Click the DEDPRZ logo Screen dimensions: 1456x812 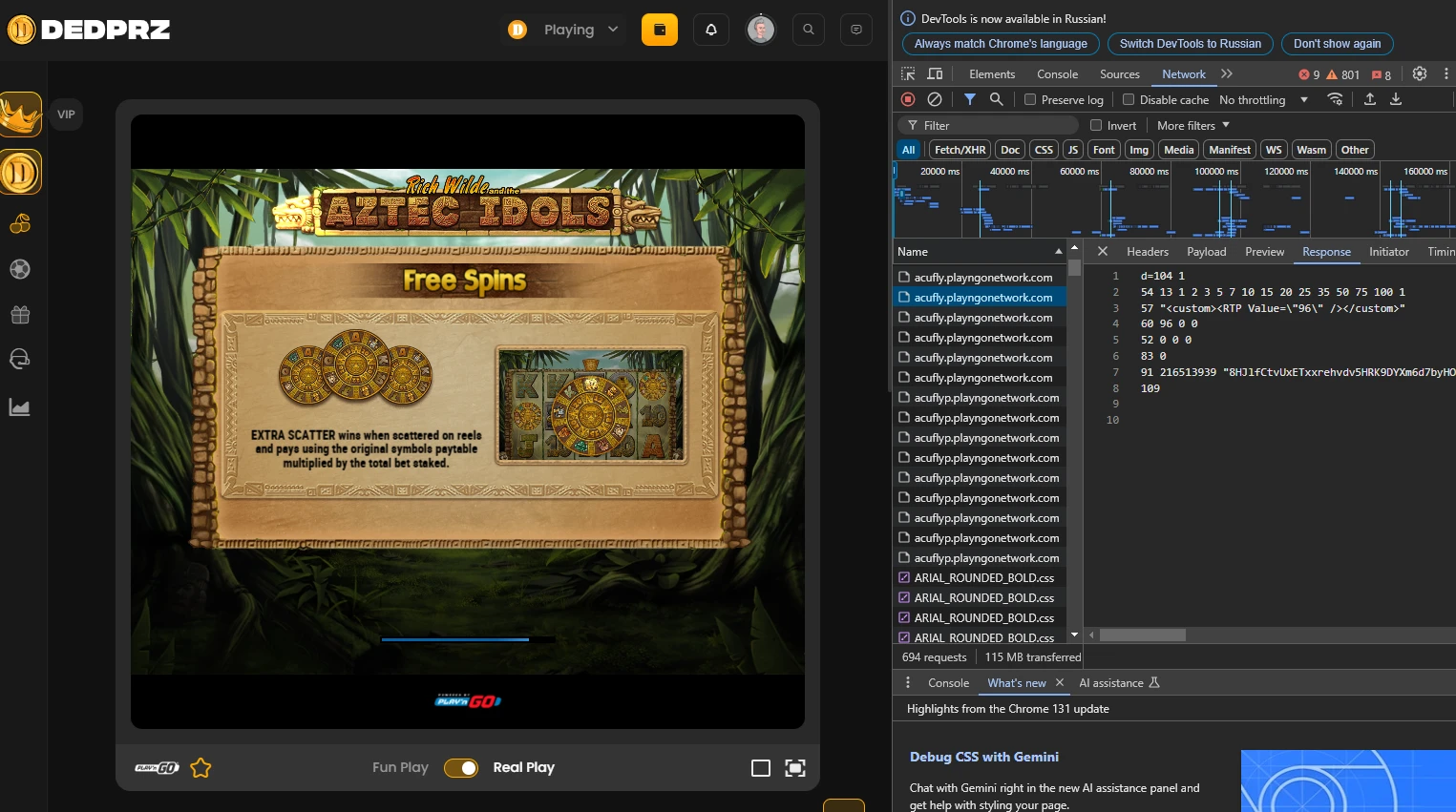(89, 30)
